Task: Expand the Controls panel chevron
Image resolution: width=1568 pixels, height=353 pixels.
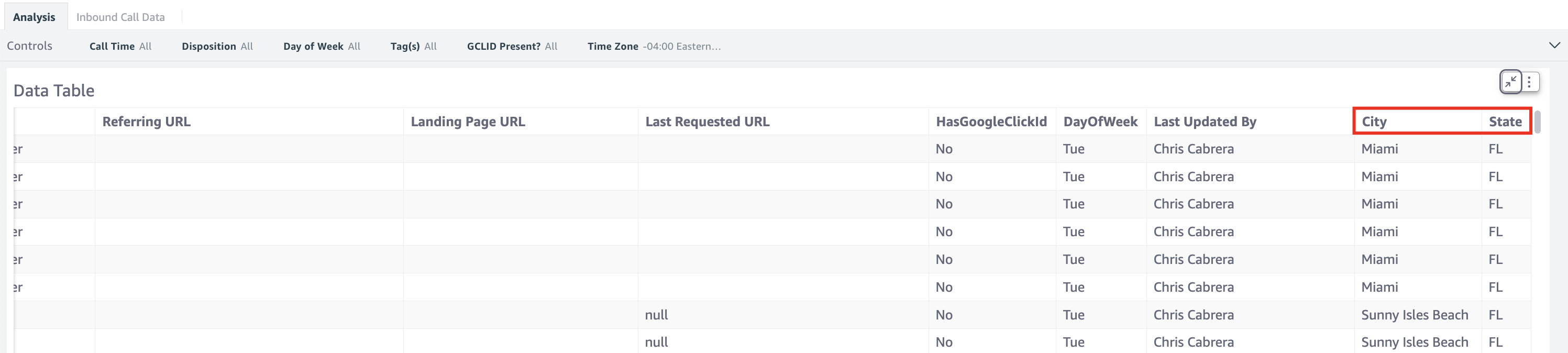Action: pyautogui.click(x=1554, y=46)
